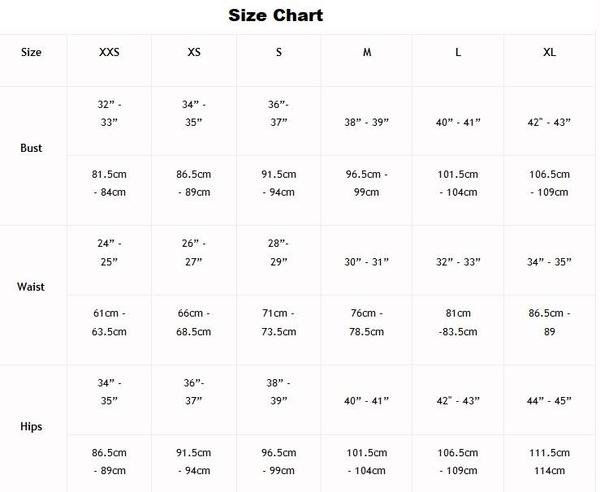This screenshot has width=600, height=492.
Task: Click the M size header
Action: pos(367,52)
